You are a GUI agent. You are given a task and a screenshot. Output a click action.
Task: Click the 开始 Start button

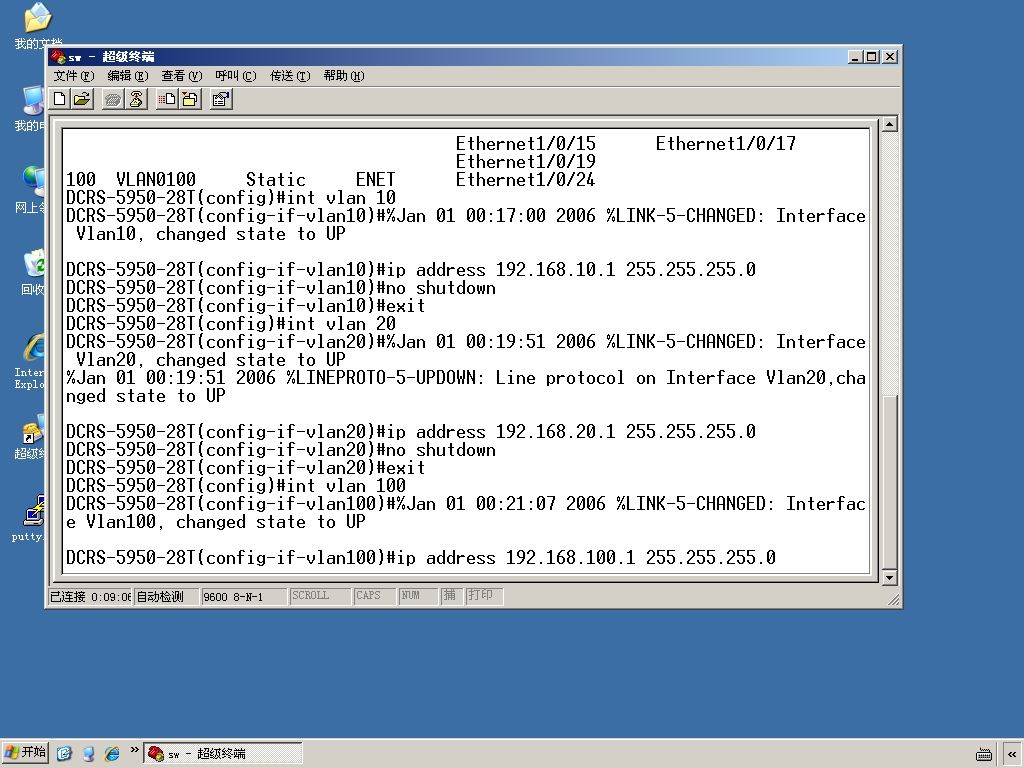click(25, 753)
